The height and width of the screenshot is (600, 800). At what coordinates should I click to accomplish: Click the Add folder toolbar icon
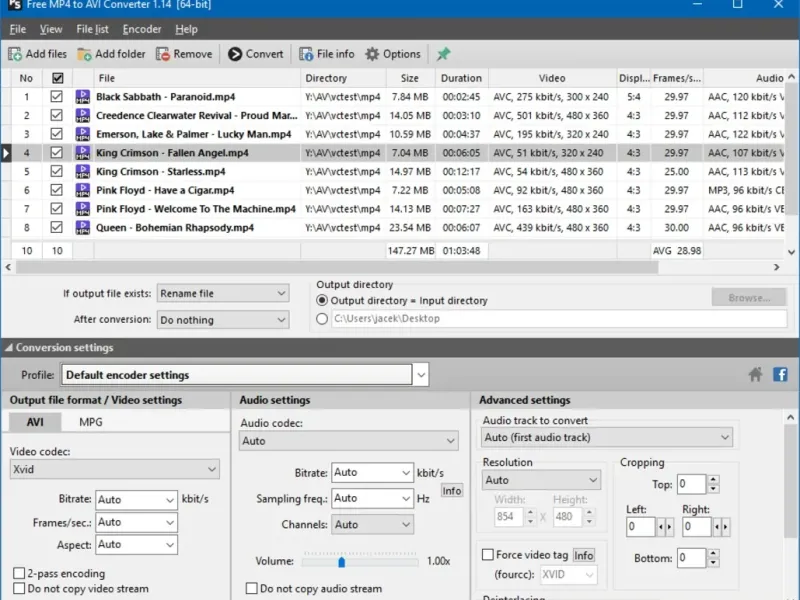[x=84, y=54]
